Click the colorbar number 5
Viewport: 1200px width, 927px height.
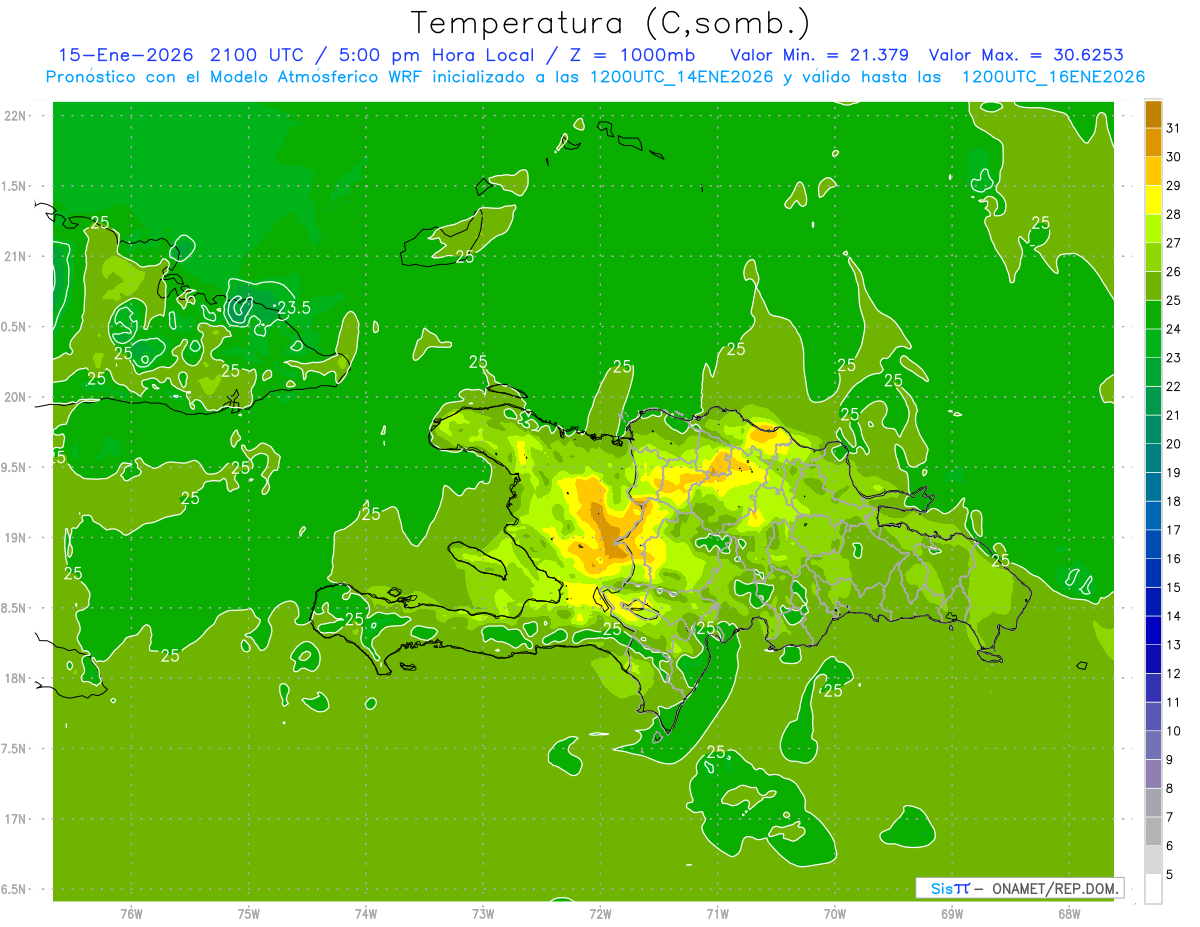click(x=1170, y=875)
